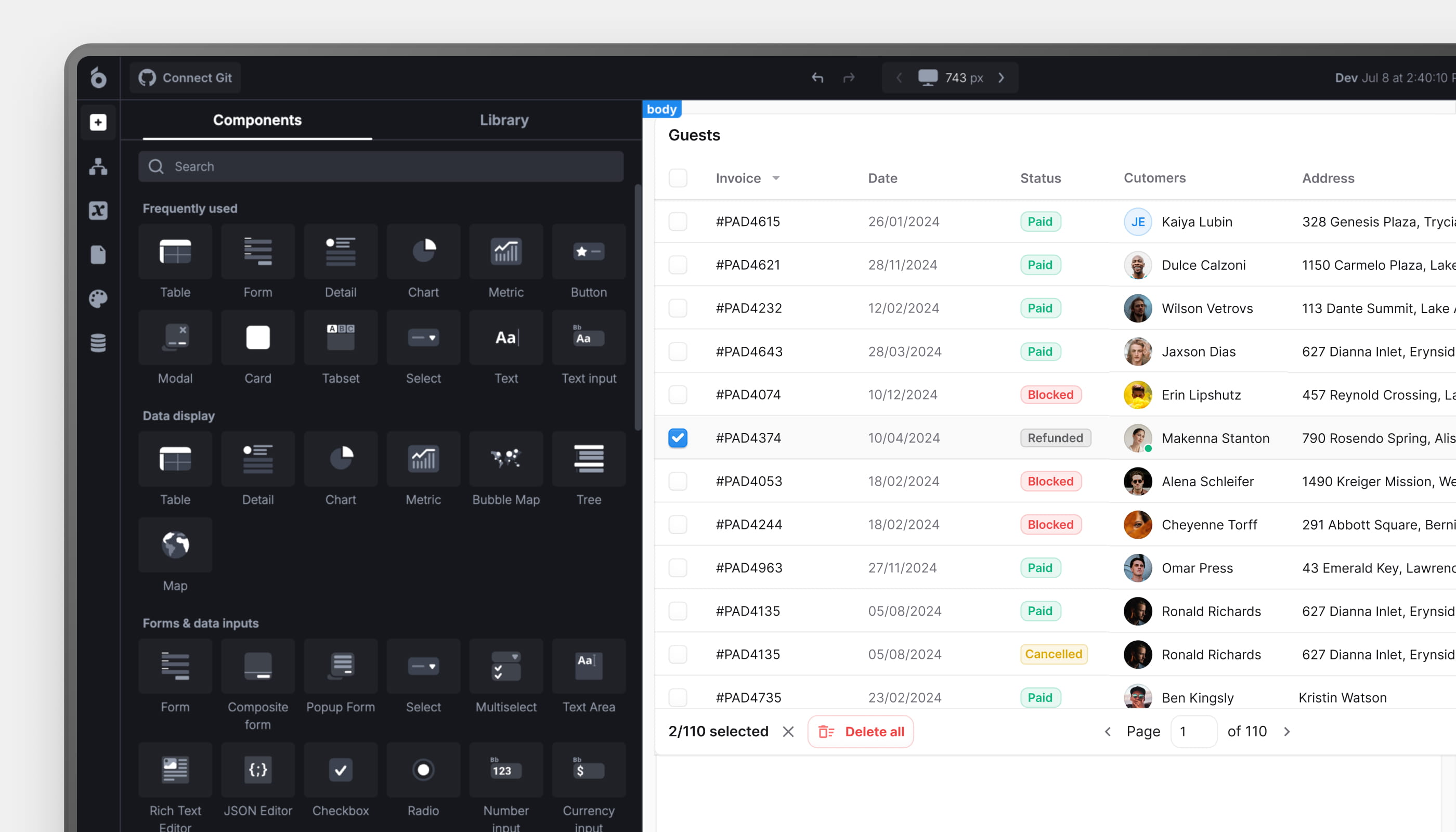The height and width of the screenshot is (832, 1456).
Task: Click the Connect Git button
Action: point(185,77)
